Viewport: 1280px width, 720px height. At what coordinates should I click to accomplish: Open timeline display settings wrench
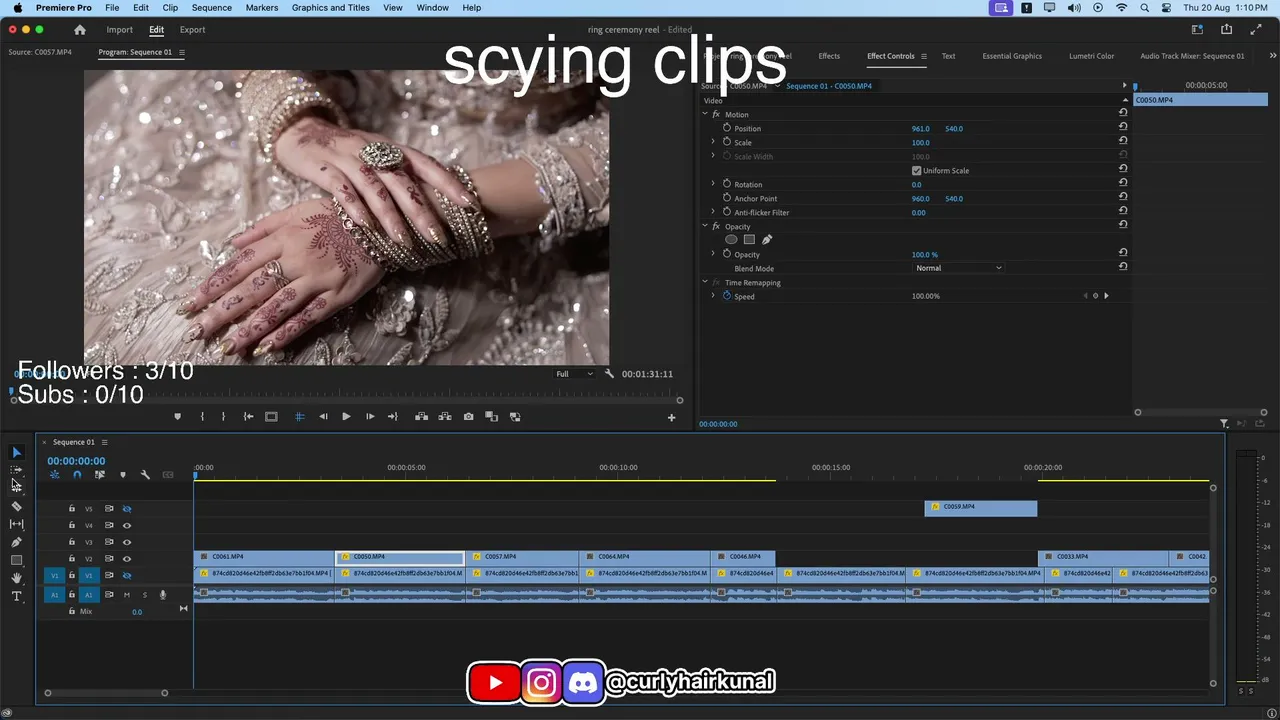pyautogui.click(x=145, y=475)
